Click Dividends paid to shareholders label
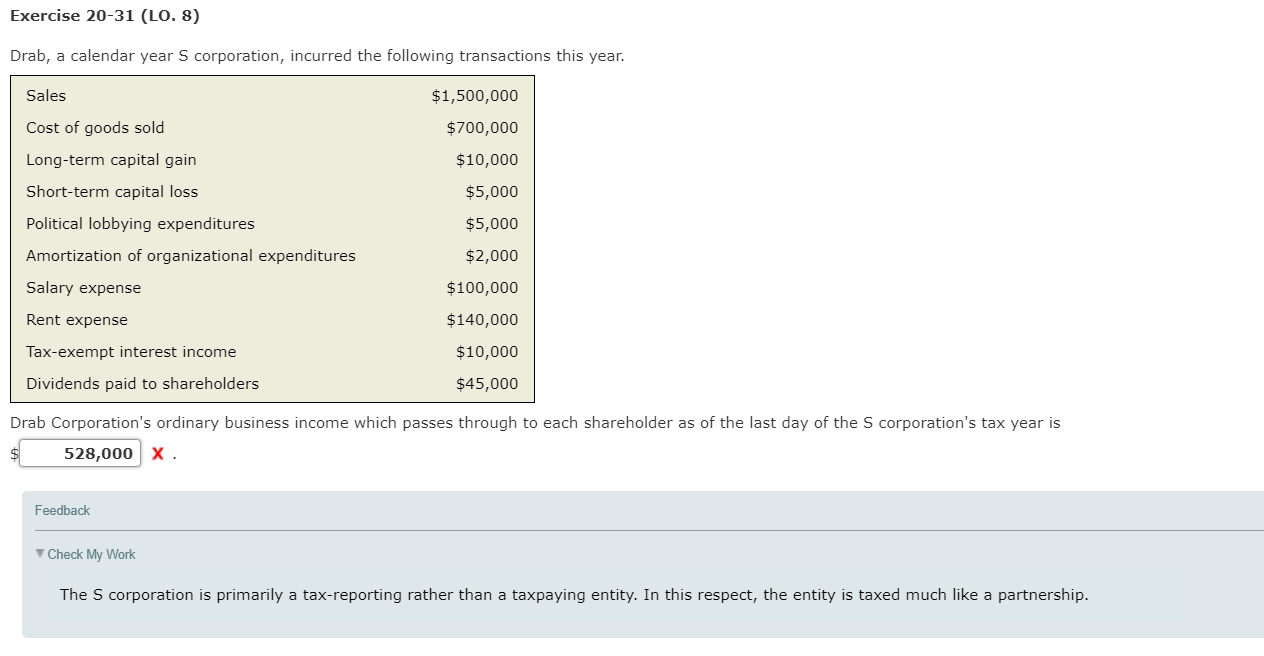 point(142,384)
